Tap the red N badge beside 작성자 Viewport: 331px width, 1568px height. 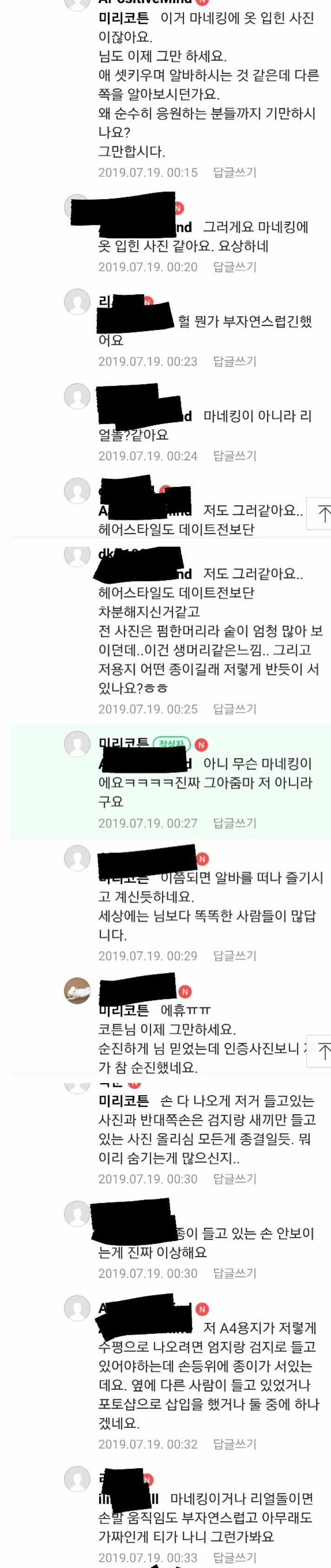pyautogui.click(x=201, y=745)
